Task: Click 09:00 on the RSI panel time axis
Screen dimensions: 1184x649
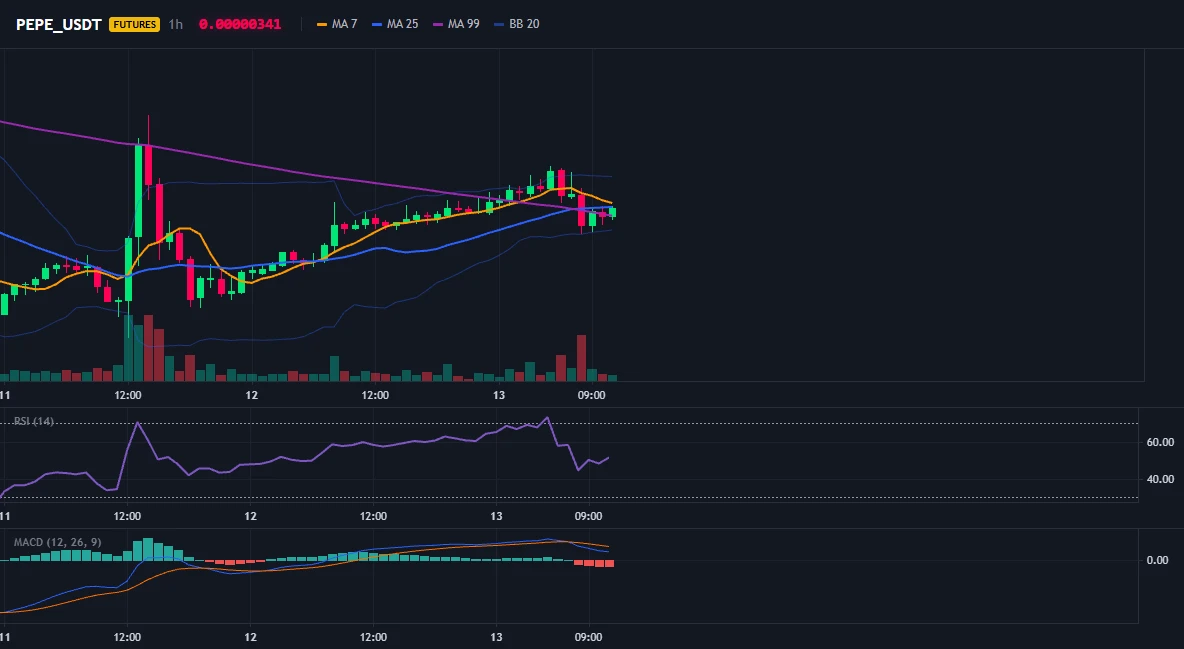Action: click(589, 516)
